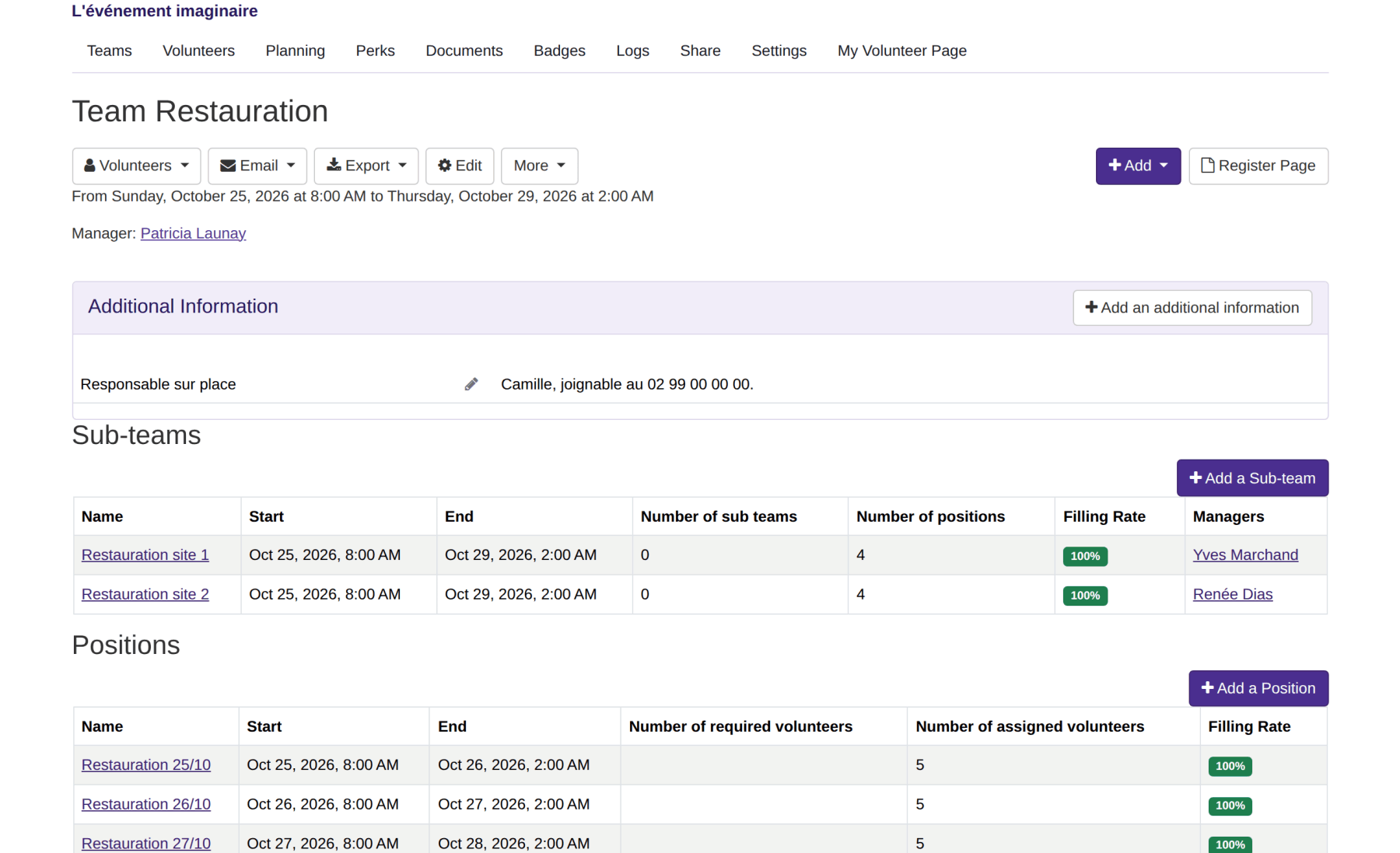Click 100% badge for Restauration 26/10
This screenshot has height=853, width=1400.
(1230, 806)
